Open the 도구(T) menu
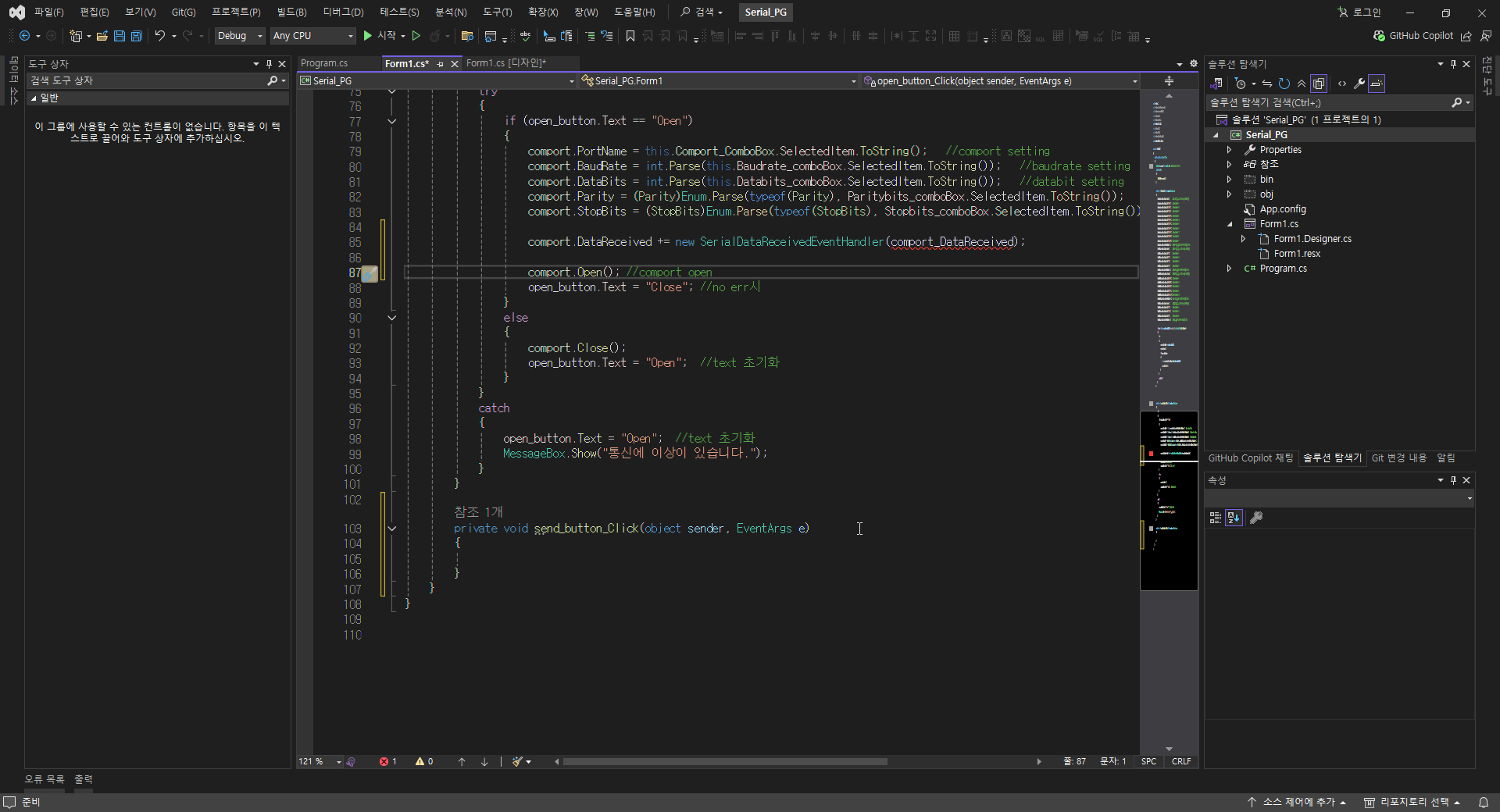 pyautogui.click(x=498, y=12)
